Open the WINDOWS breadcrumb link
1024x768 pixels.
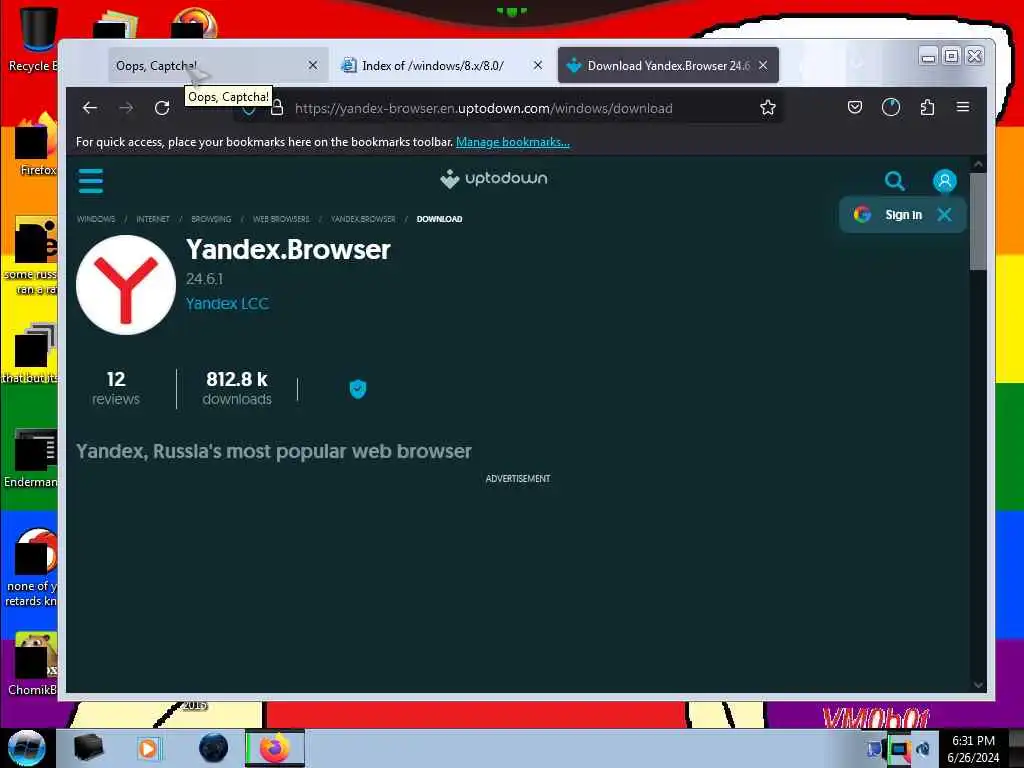click(x=96, y=219)
